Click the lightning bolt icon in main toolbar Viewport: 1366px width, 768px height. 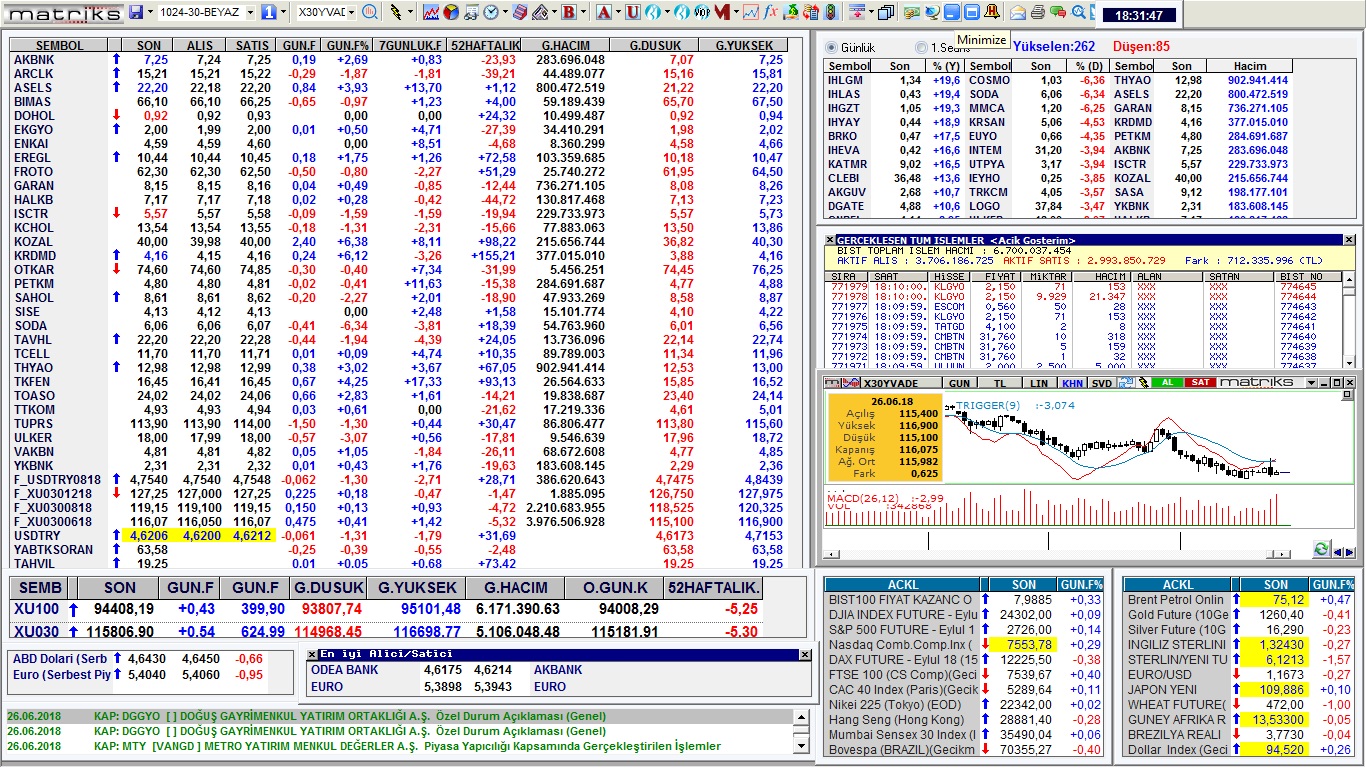coord(396,12)
